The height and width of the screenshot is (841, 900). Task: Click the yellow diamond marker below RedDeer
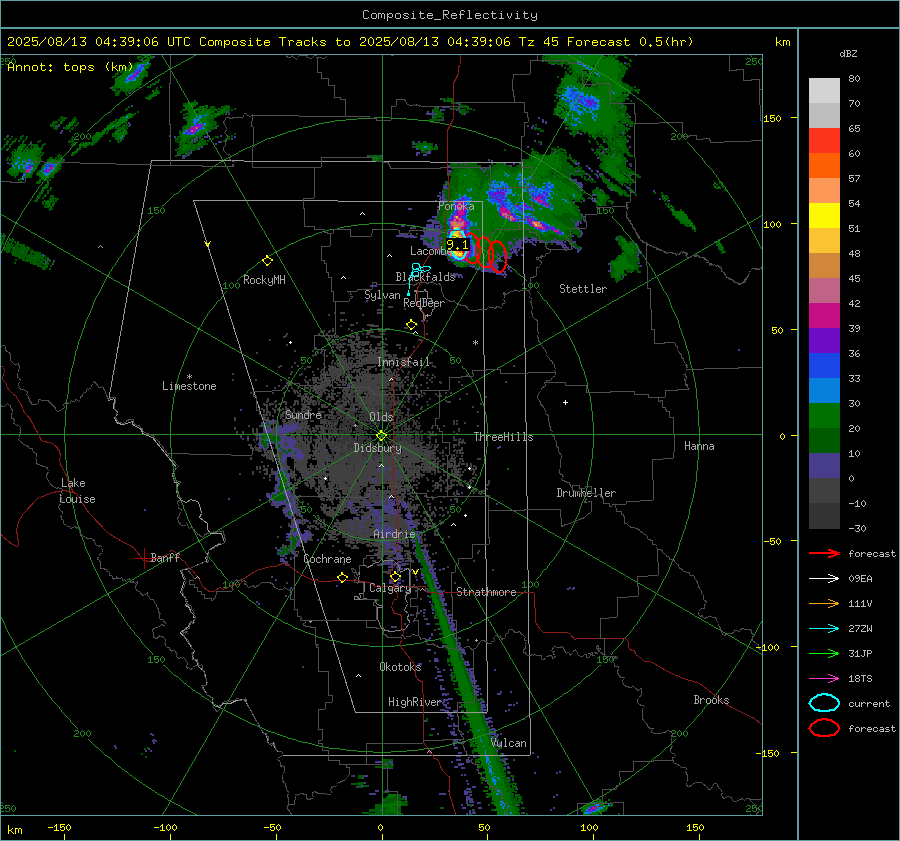pos(411,325)
